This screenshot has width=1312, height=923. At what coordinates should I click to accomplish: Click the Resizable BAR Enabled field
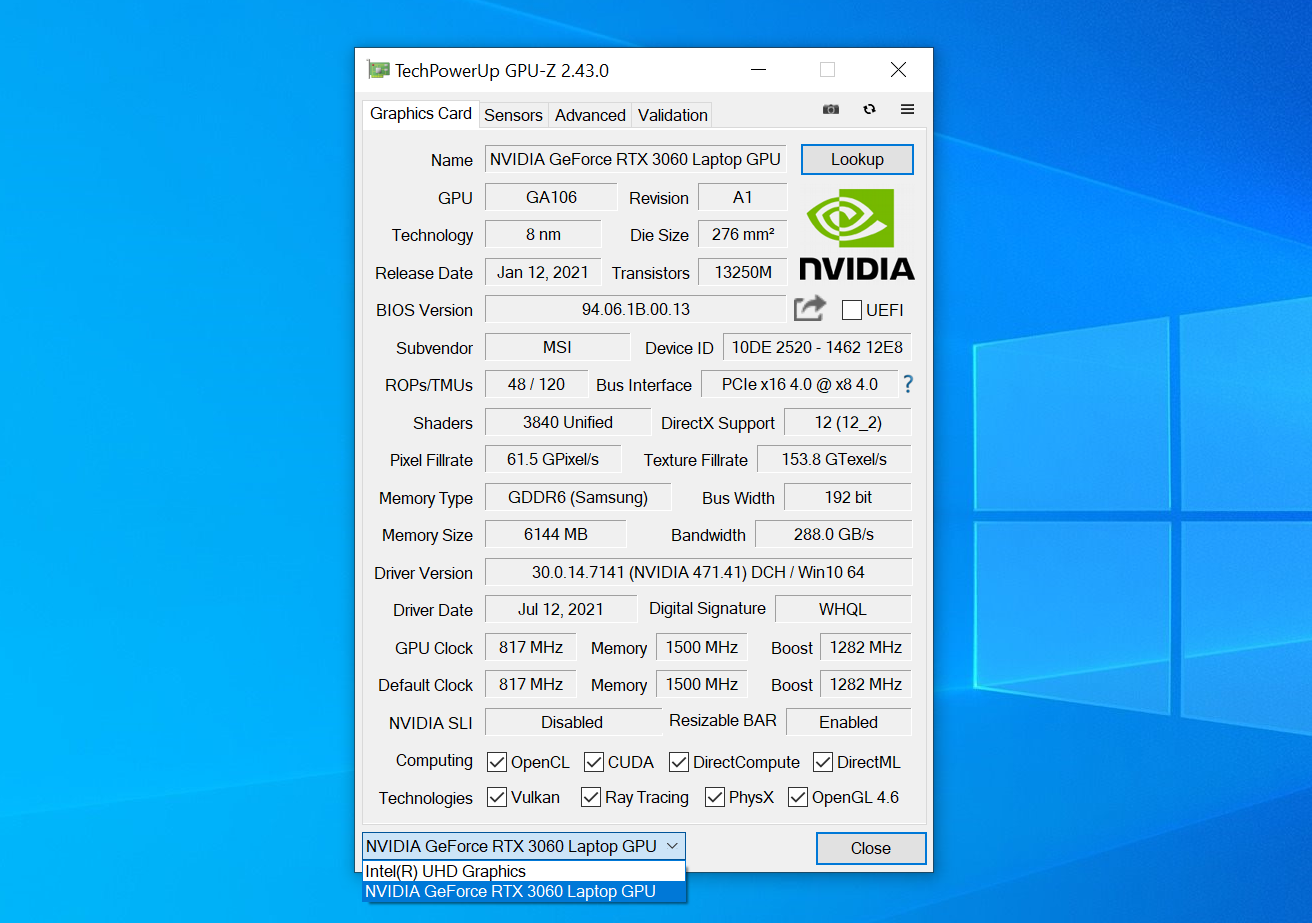click(848, 722)
